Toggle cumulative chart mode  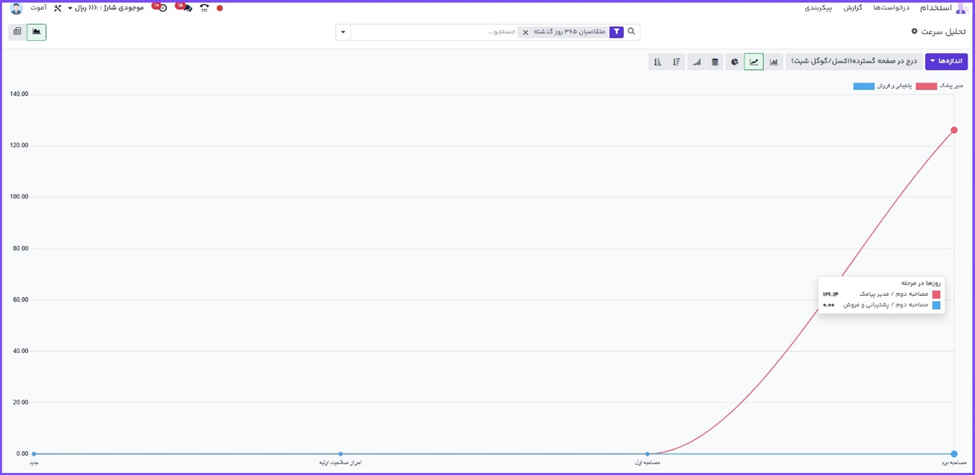(x=696, y=62)
